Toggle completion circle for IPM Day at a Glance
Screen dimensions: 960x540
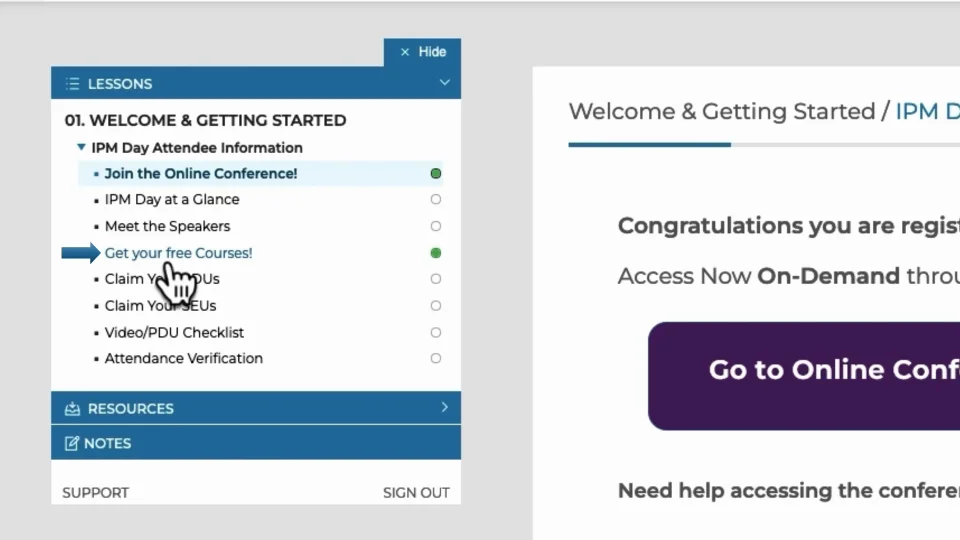436,200
